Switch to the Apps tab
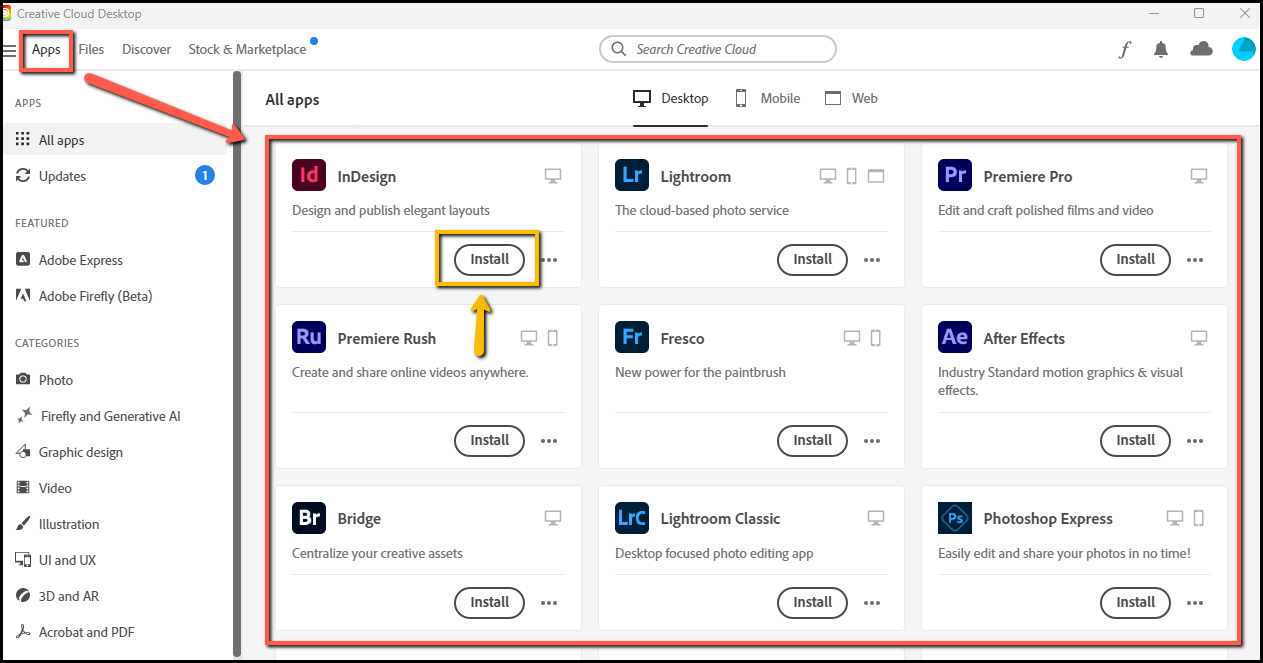Screen dimensions: 1263x663 [x=46, y=49]
